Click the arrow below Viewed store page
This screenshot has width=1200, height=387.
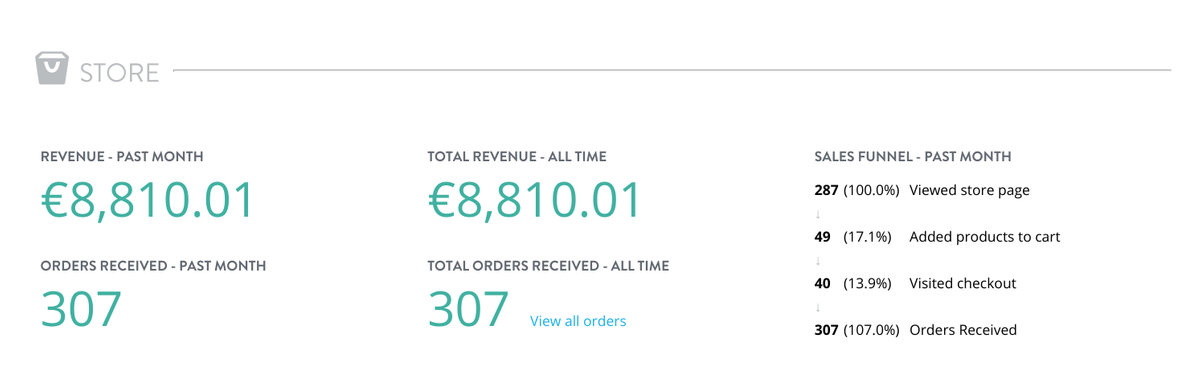tap(818, 214)
